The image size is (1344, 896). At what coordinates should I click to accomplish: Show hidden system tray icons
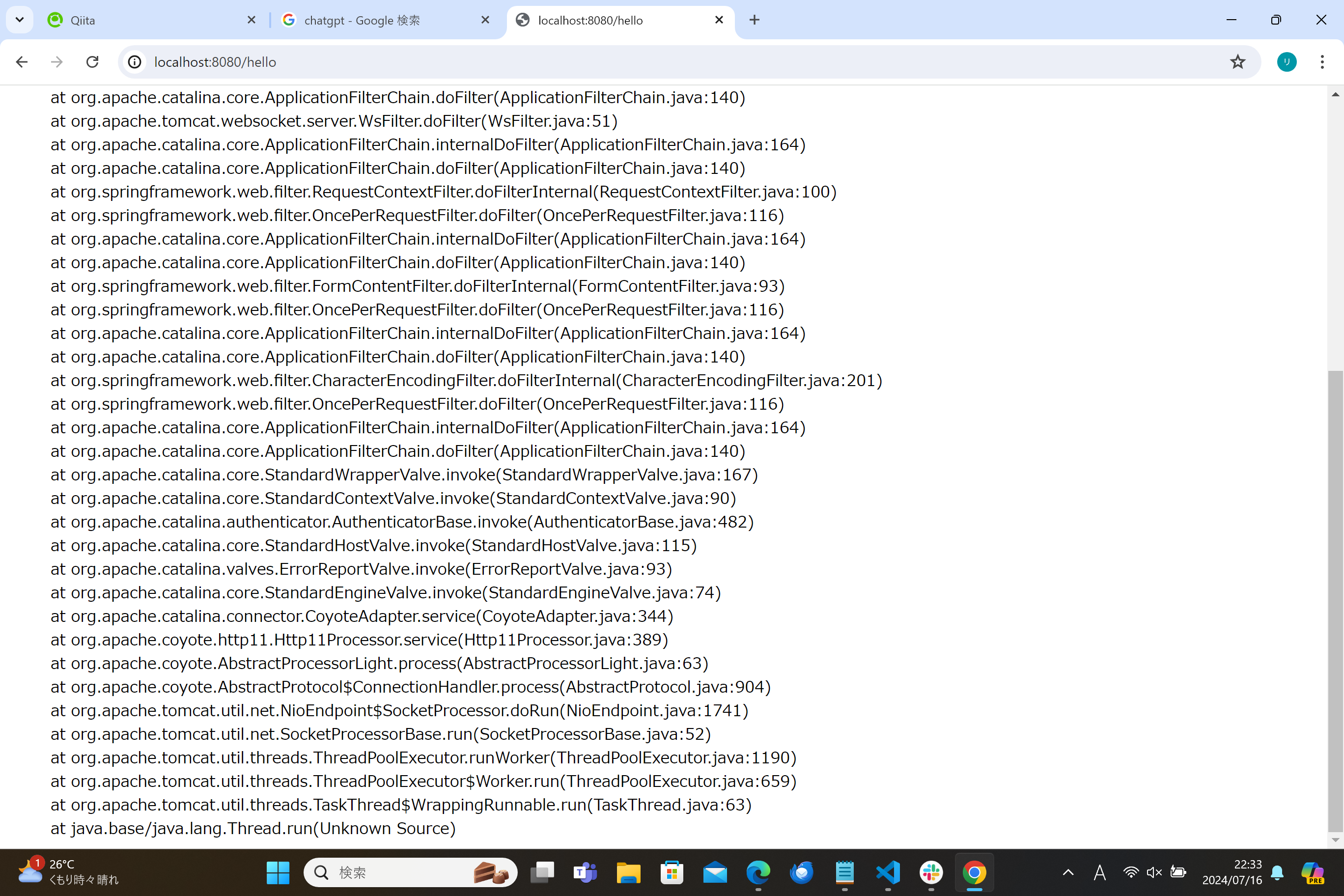(1067, 872)
